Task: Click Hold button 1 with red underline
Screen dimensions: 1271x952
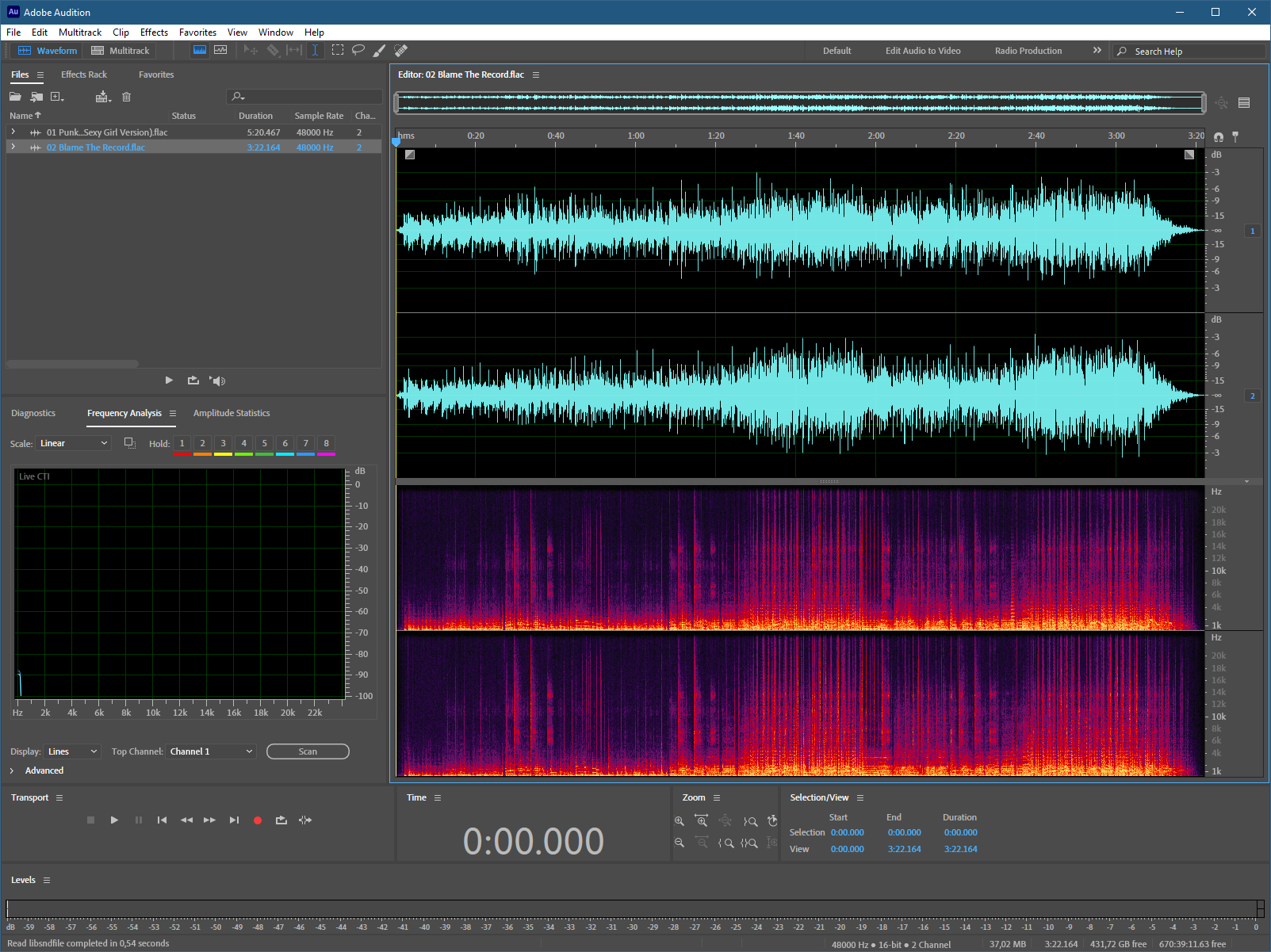Action: [x=182, y=443]
